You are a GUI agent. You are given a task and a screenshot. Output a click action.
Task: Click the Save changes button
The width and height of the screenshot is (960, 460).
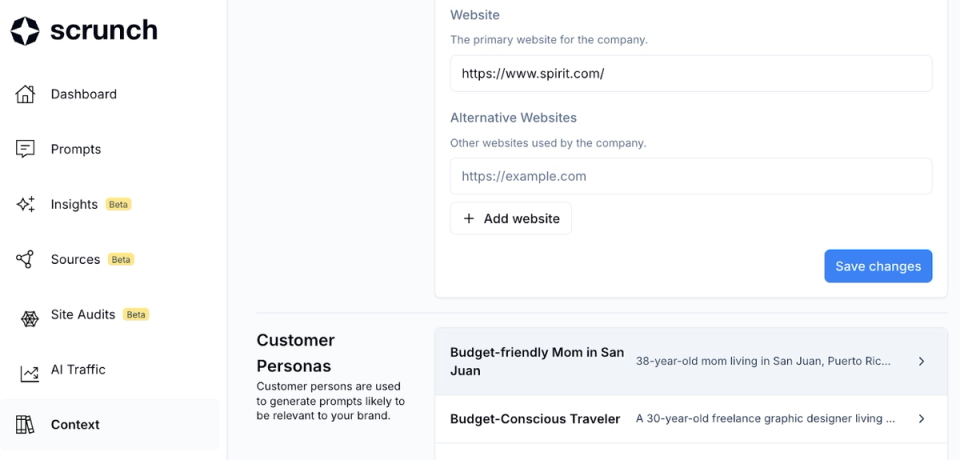point(878,266)
